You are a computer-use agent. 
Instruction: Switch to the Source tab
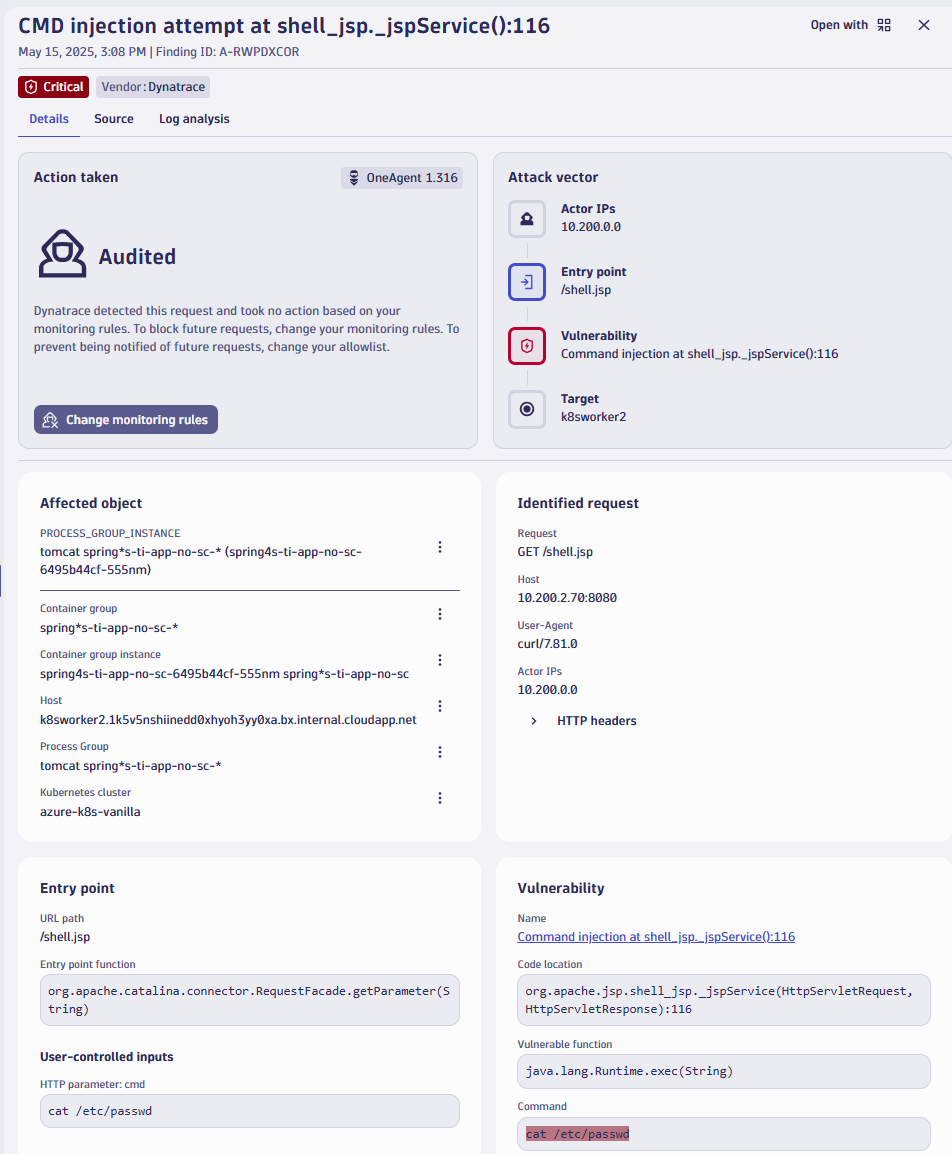[113, 118]
